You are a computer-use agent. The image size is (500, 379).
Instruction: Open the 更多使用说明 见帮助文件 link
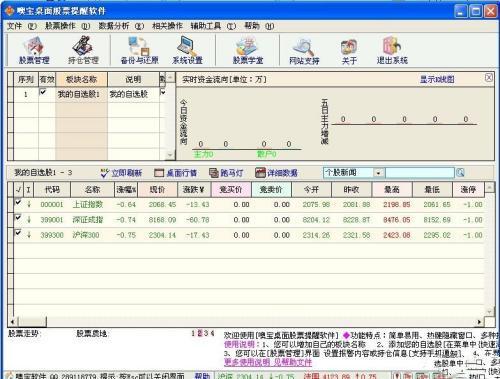click(268, 362)
